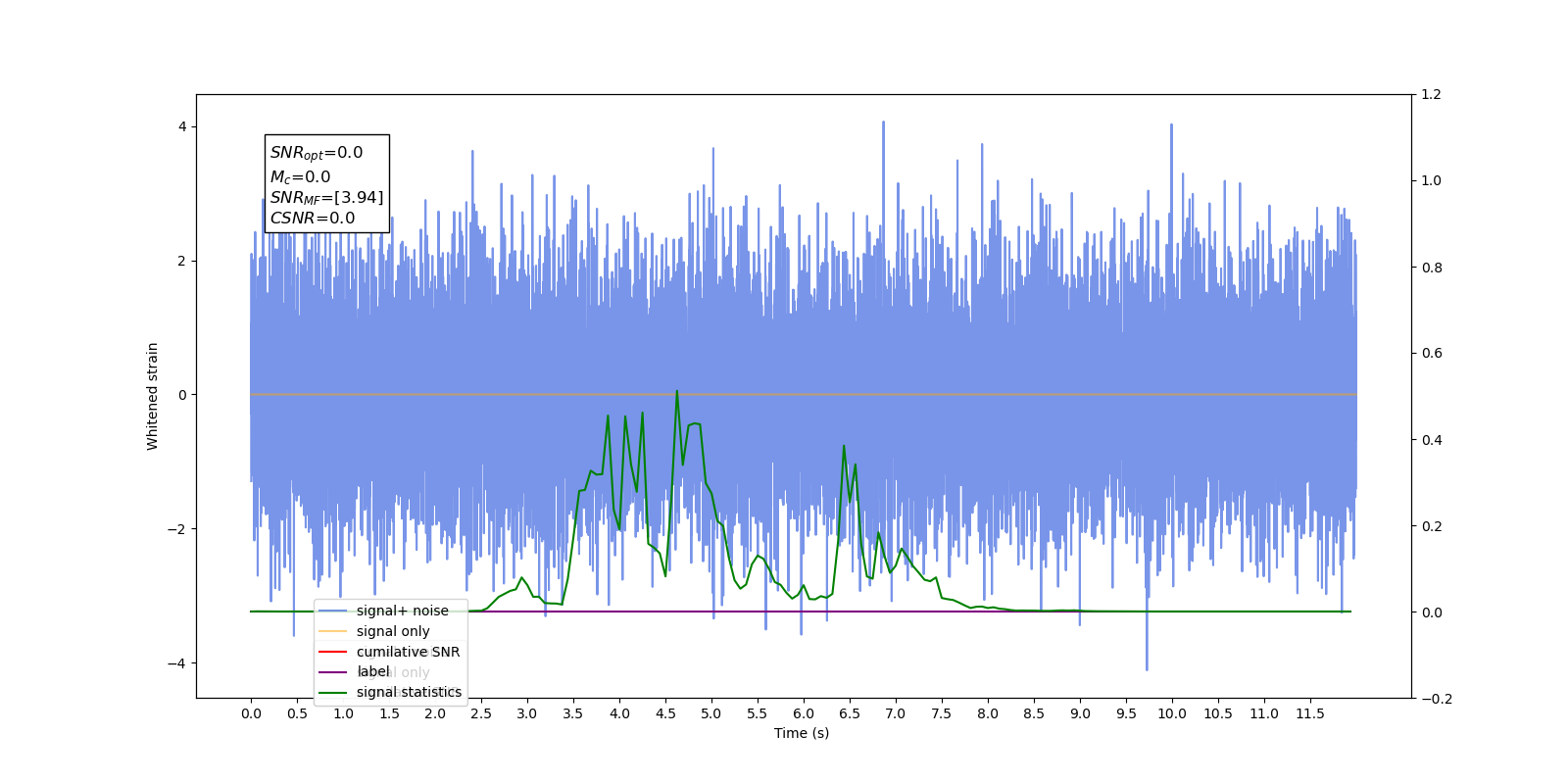Click the 8.5 tick on the time axis
The image size is (1568, 784).
1034,713
